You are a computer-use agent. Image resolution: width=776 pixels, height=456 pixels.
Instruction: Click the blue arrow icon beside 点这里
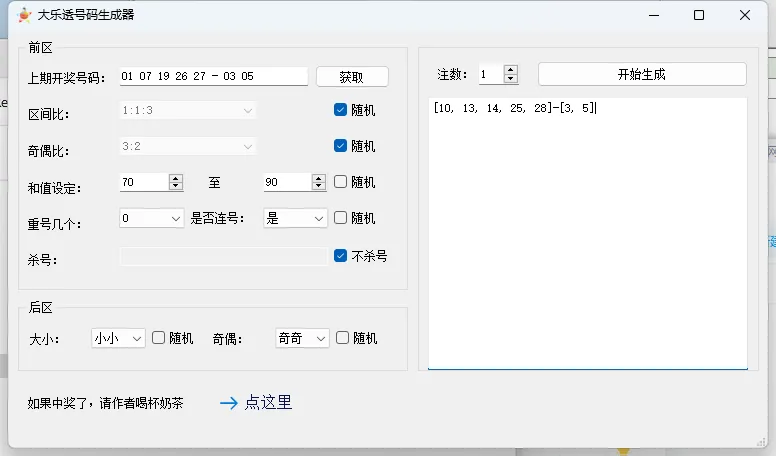(x=228, y=403)
